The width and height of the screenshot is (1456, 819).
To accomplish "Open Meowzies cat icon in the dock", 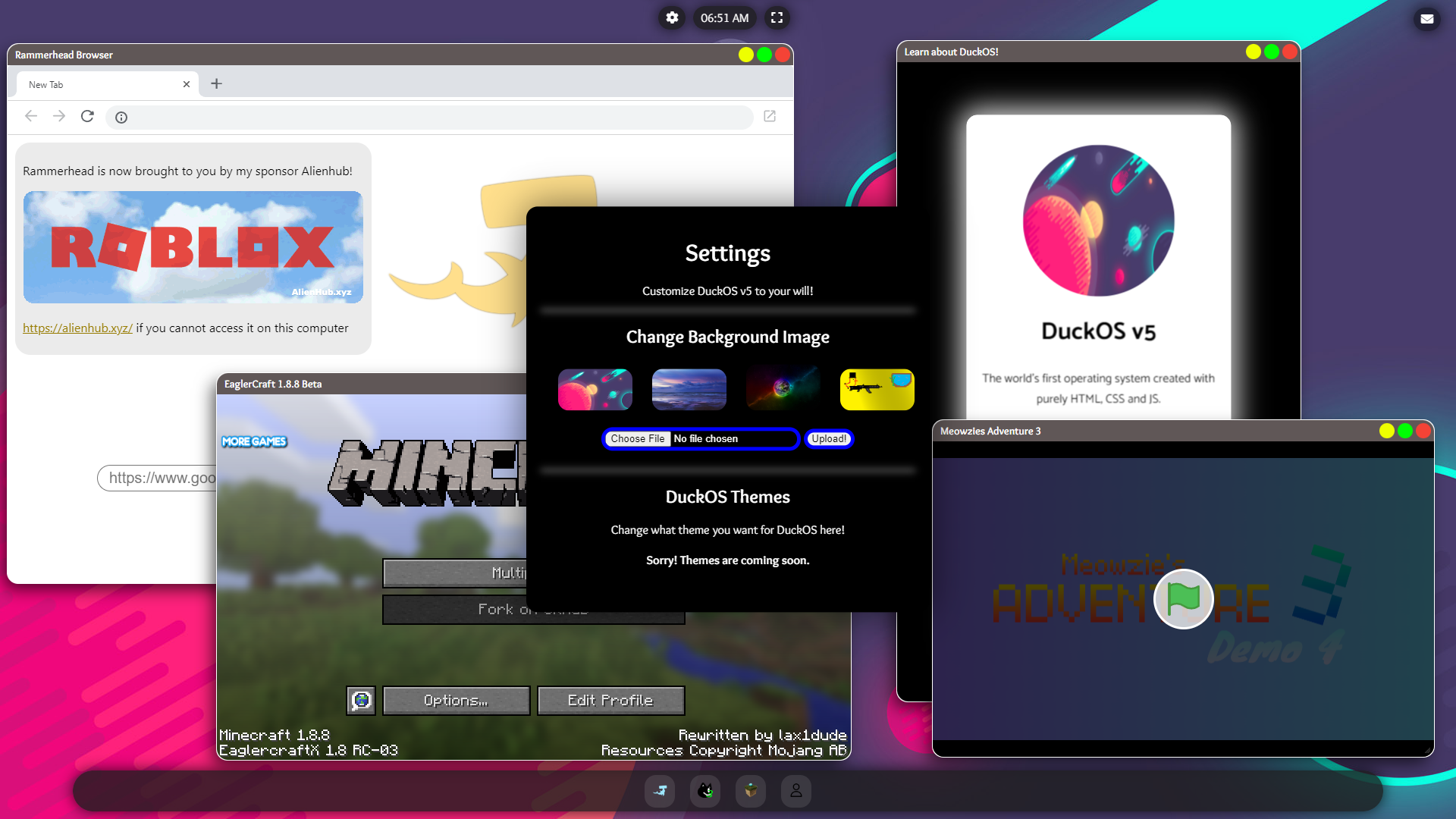I will (705, 791).
